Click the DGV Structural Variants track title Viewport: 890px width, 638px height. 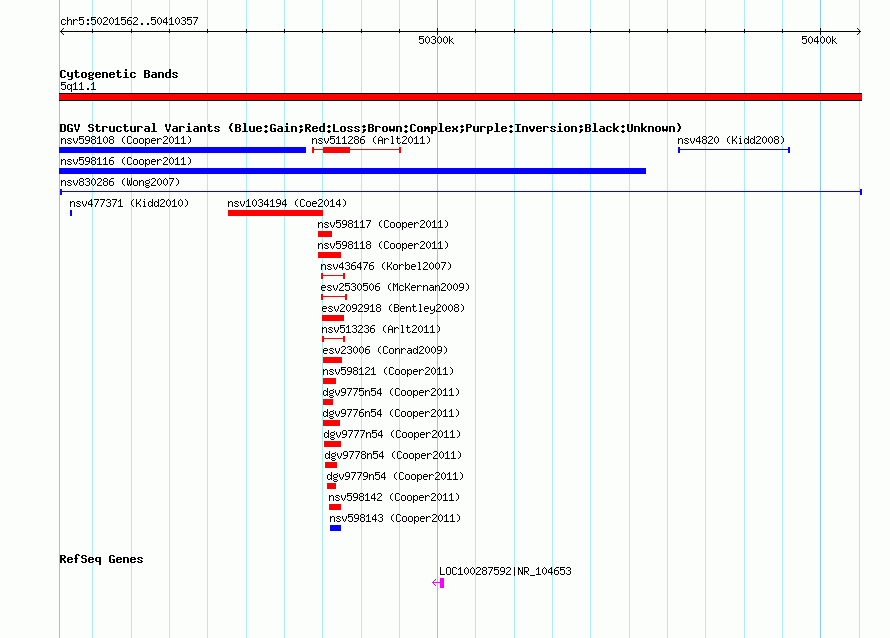point(371,128)
